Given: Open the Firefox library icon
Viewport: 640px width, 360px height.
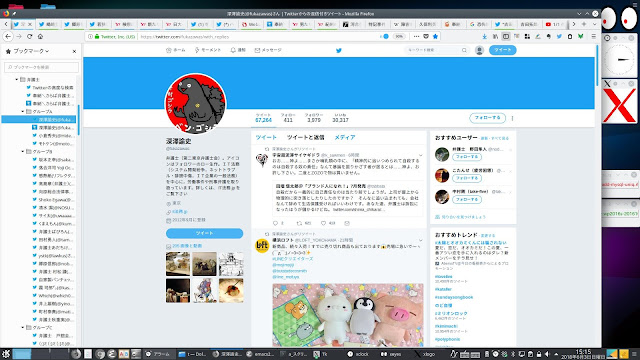Looking at the screenshot, I should [495, 36].
